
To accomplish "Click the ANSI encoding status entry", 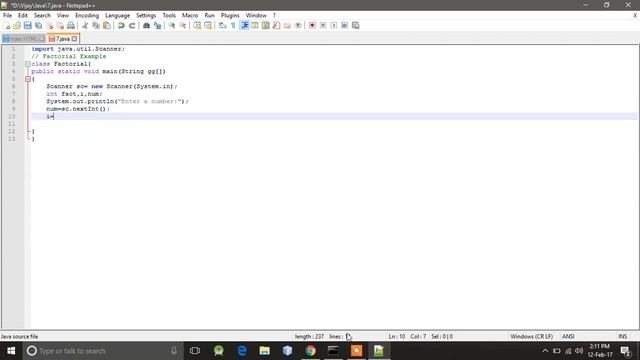I will point(568,336).
